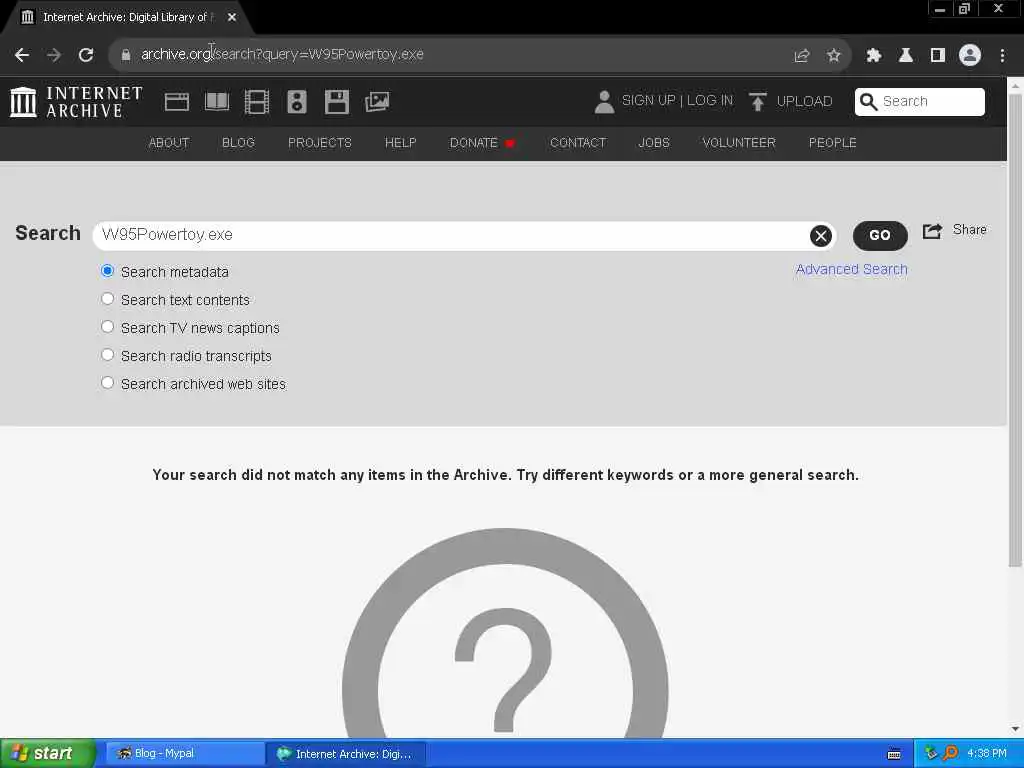Open the Video filmstrip icon
Viewport: 1024px width, 768px height.
tap(257, 102)
